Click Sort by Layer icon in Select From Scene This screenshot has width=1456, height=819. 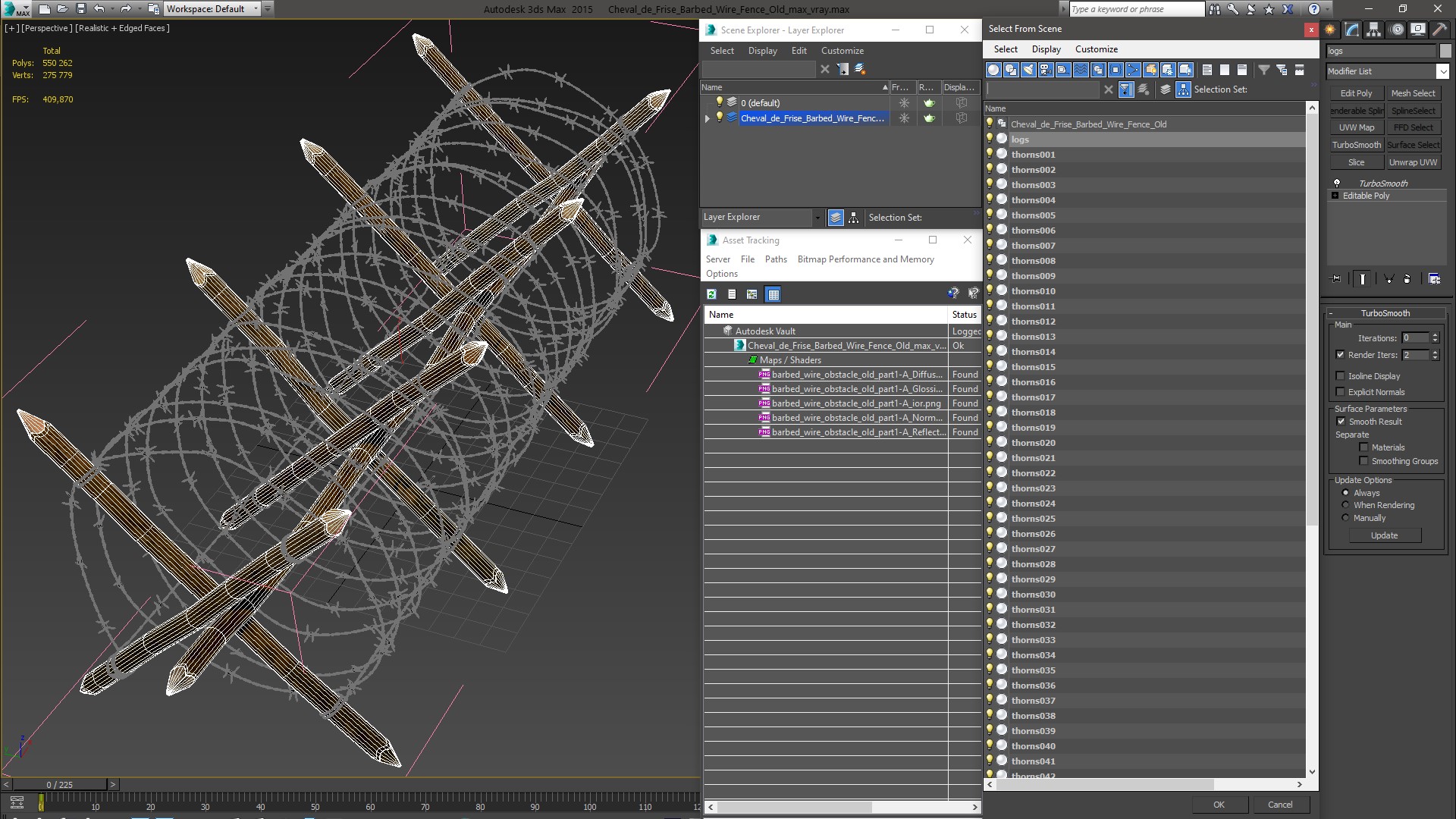click(1166, 89)
